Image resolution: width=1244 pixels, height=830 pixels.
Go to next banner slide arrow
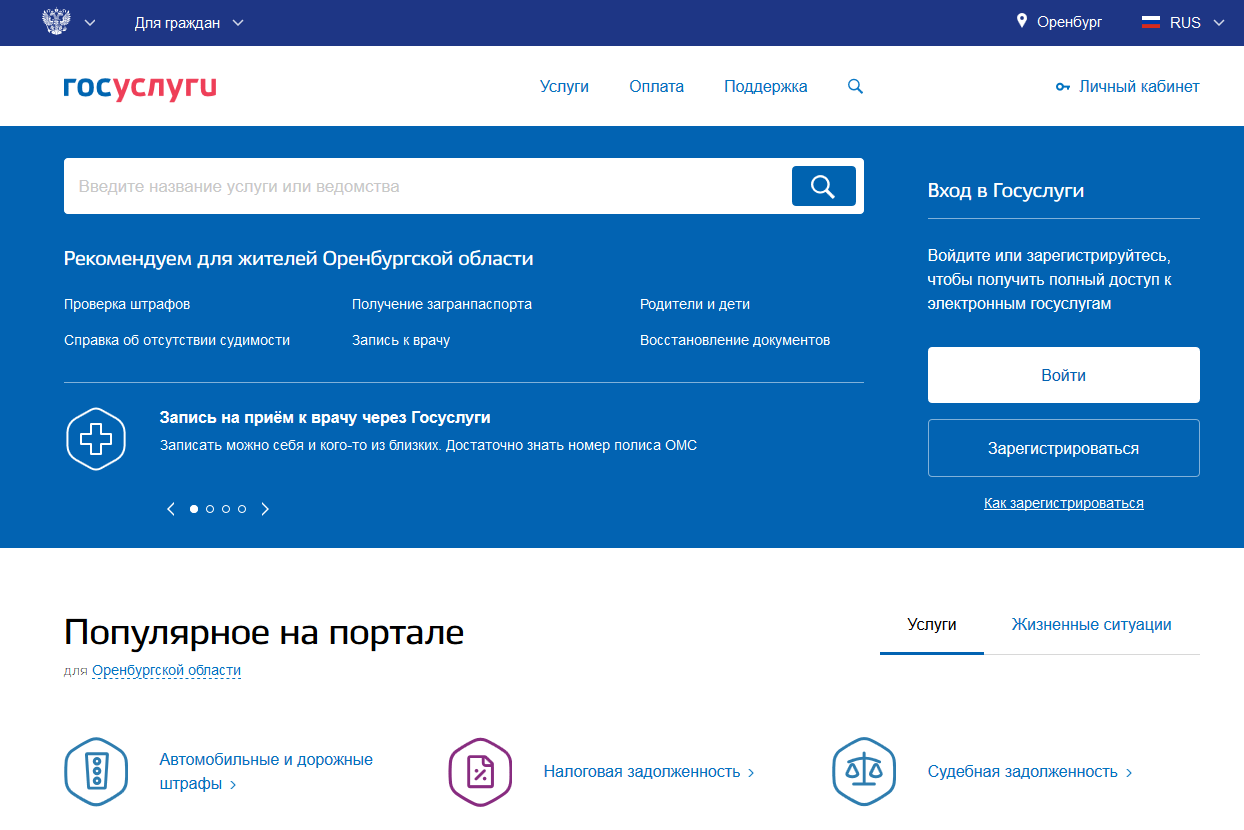[x=265, y=509]
